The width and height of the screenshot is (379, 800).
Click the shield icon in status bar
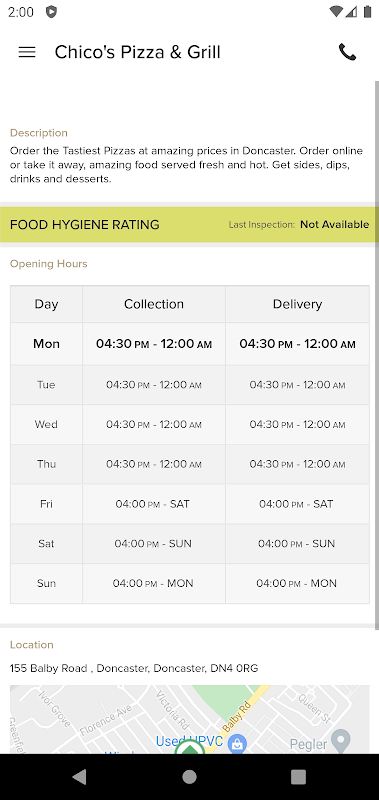pyautogui.click(x=51, y=12)
